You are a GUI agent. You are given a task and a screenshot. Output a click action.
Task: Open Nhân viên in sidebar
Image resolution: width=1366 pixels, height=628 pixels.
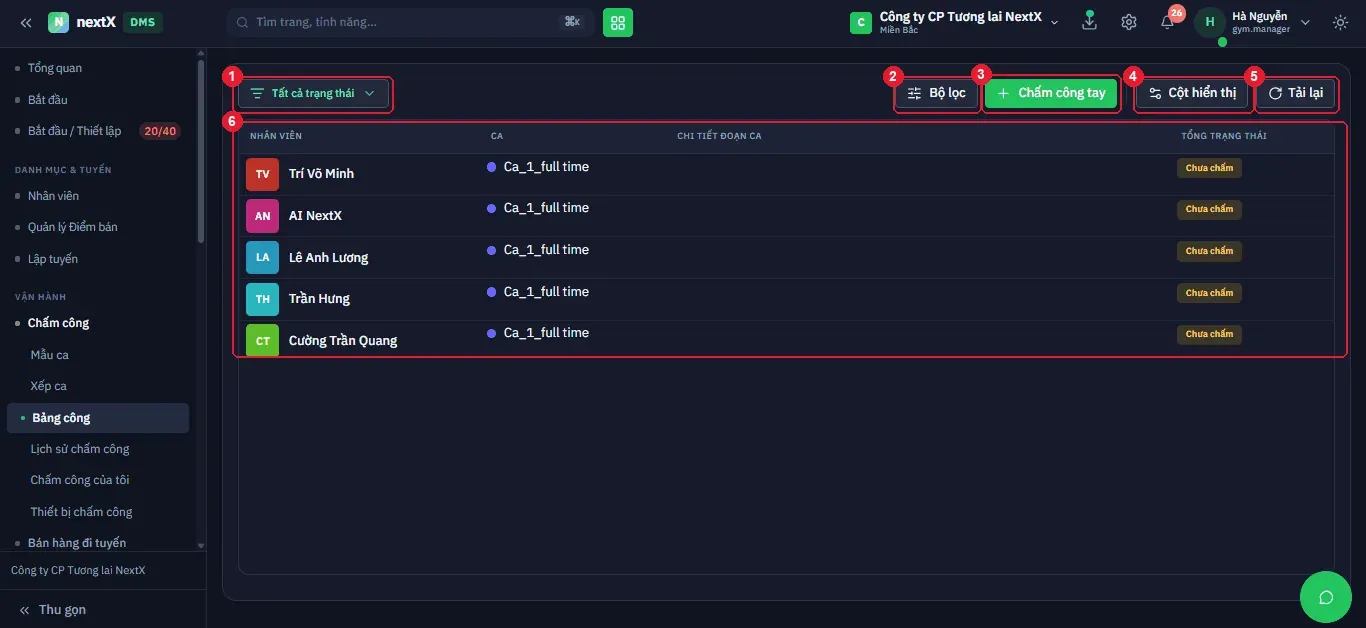pyautogui.click(x=53, y=196)
